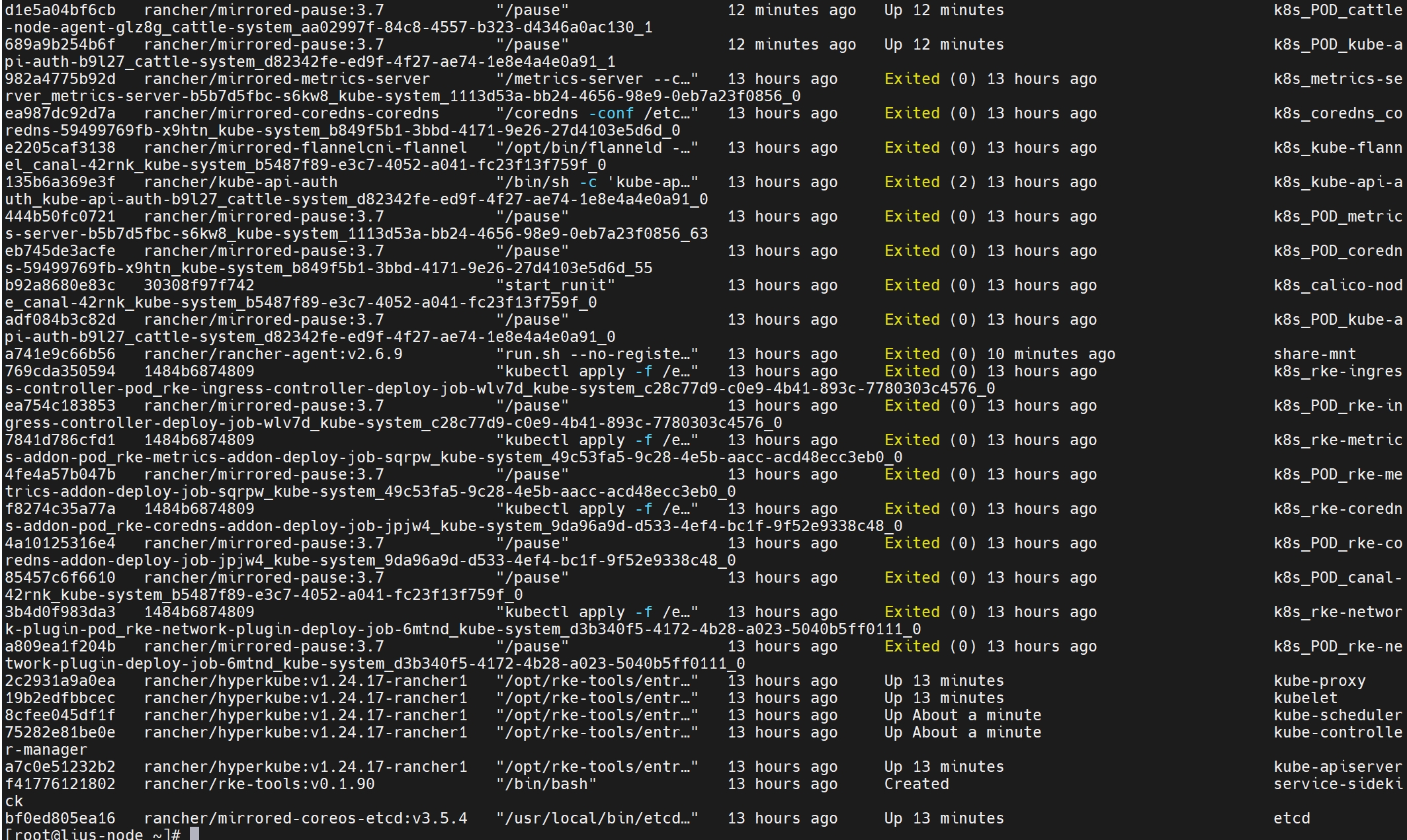Click k8s_calico-nod name on b92a8680e83c row
Screen dimensions: 1407x840
click(1338, 286)
